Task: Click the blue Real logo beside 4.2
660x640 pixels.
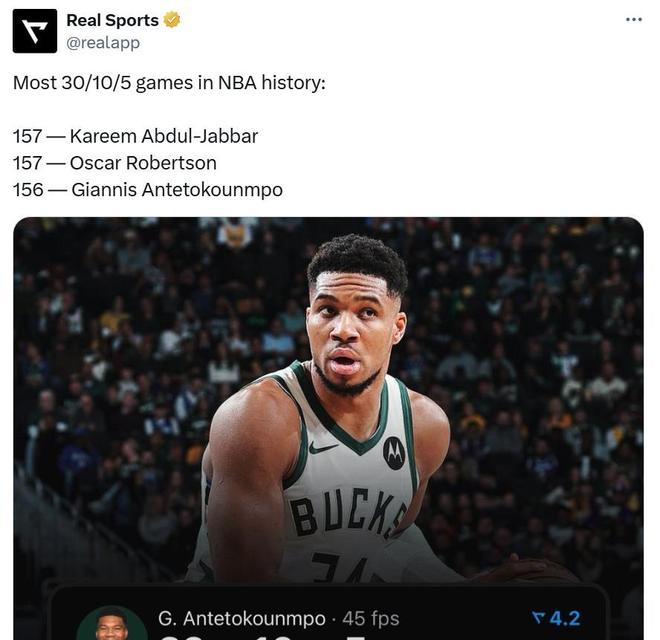Action: (540, 619)
